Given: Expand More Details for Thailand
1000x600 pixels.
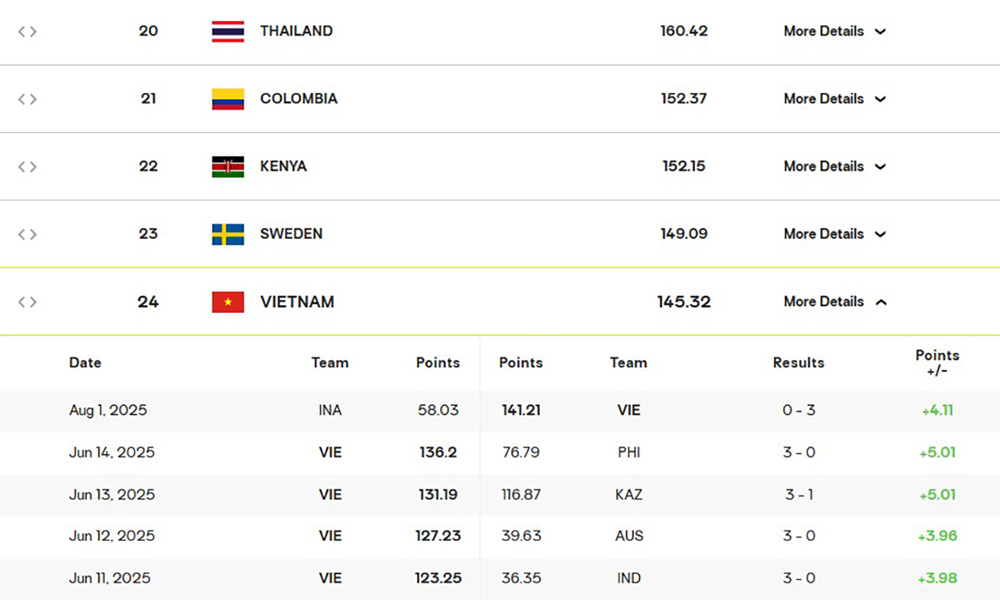Looking at the screenshot, I should point(835,31).
